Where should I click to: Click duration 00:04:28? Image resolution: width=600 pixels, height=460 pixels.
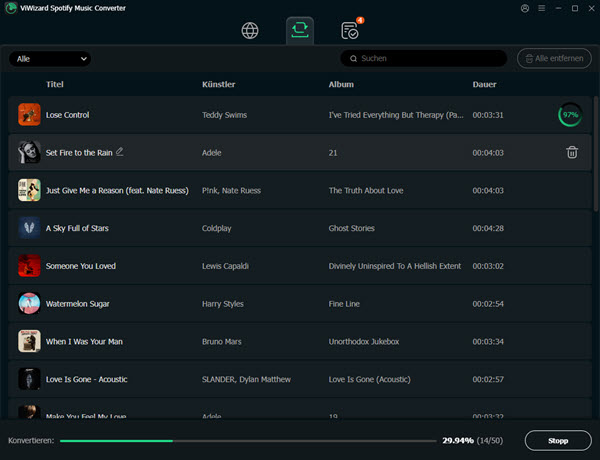488,228
